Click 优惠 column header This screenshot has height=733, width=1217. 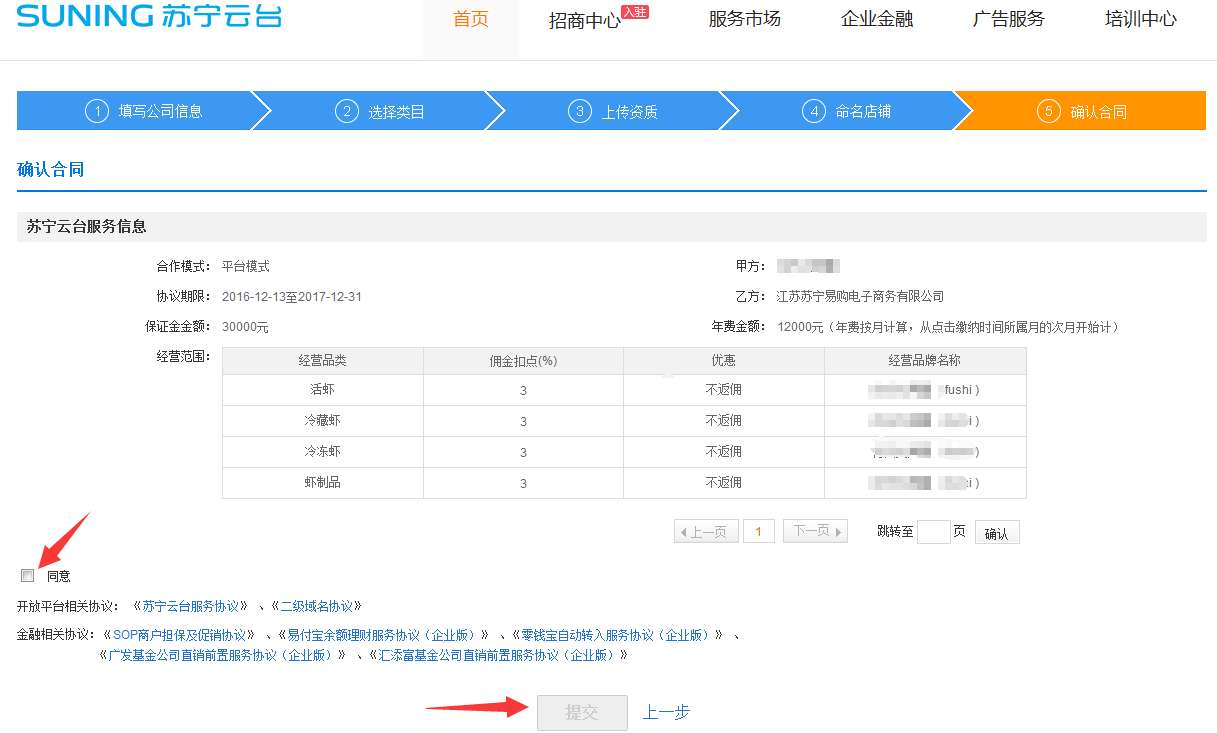click(723, 360)
